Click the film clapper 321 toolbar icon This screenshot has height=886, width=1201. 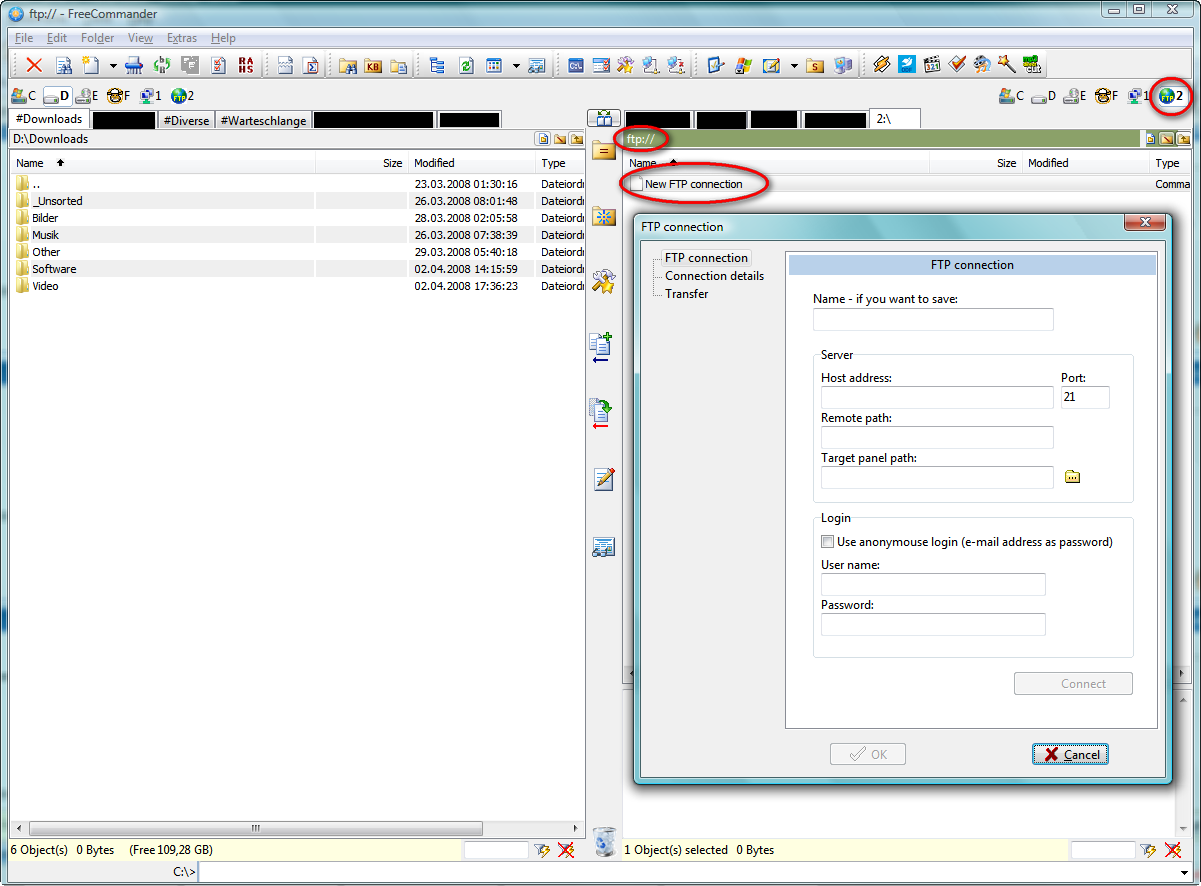pyautogui.click(x=933, y=65)
